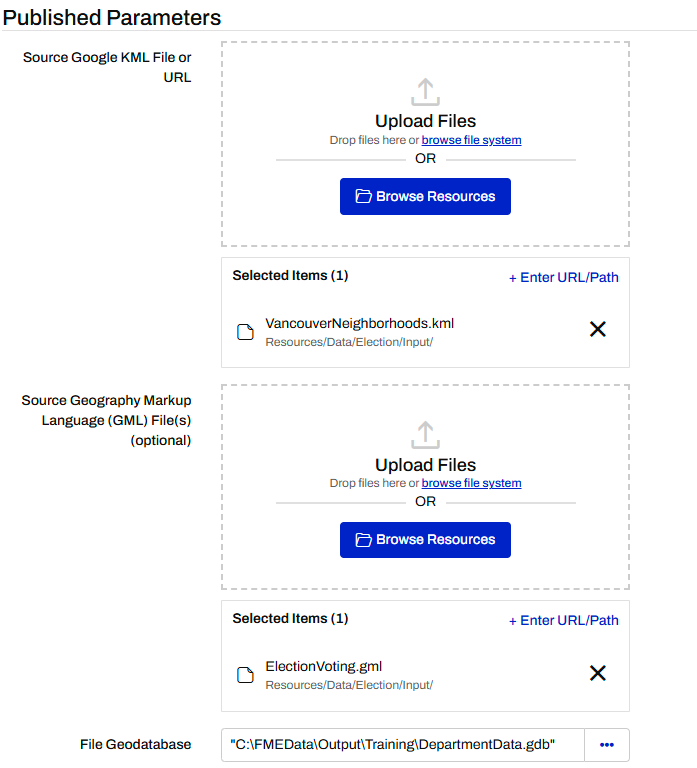This screenshot has height=768, width=697.
Task: Select the VancouverNeighborhoods.kml file name
Action: (x=359, y=323)
